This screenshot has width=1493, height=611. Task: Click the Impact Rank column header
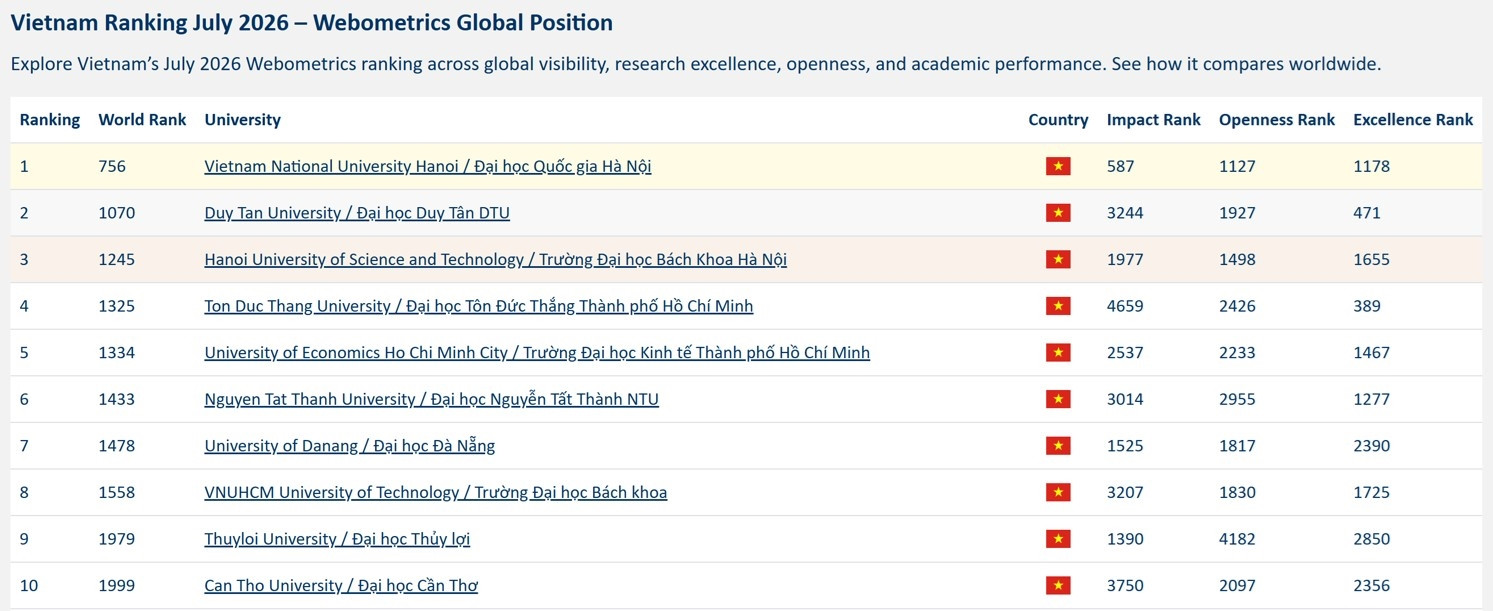pyautogui.click(x=1153, y=119)
